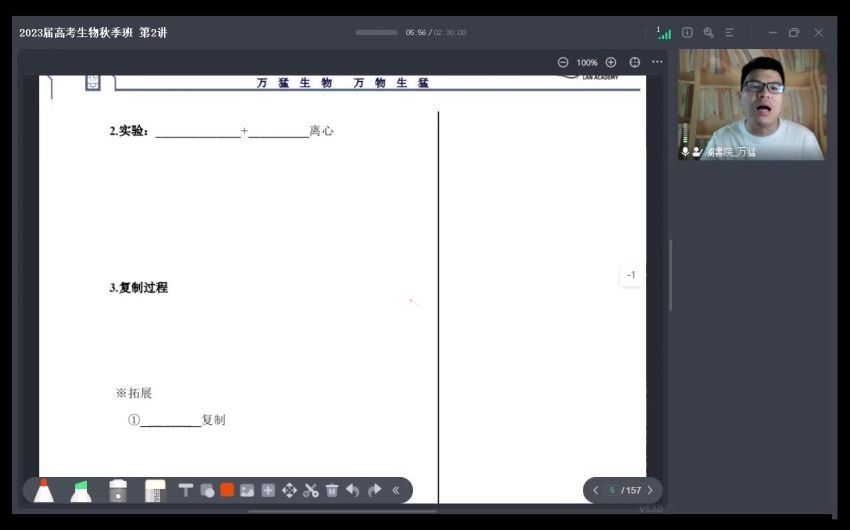Click the ※拓展 label
Viewport: 850px width, 530px height.
click(x=134, y=393)
